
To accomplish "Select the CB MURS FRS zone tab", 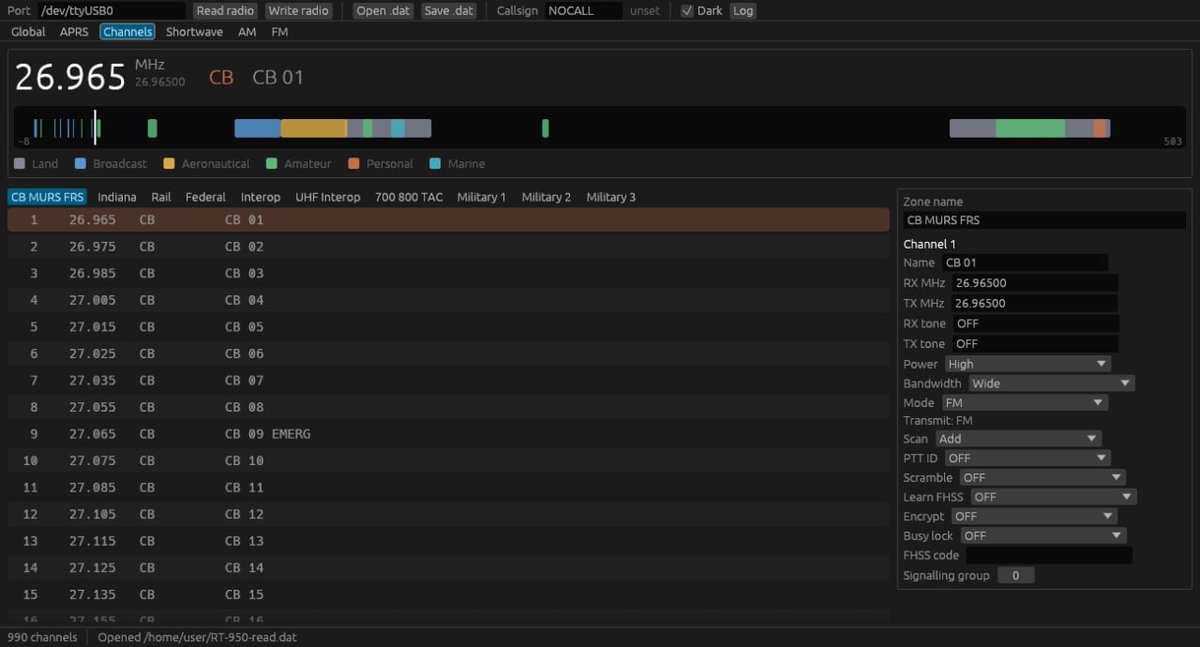I will (48, 197).
